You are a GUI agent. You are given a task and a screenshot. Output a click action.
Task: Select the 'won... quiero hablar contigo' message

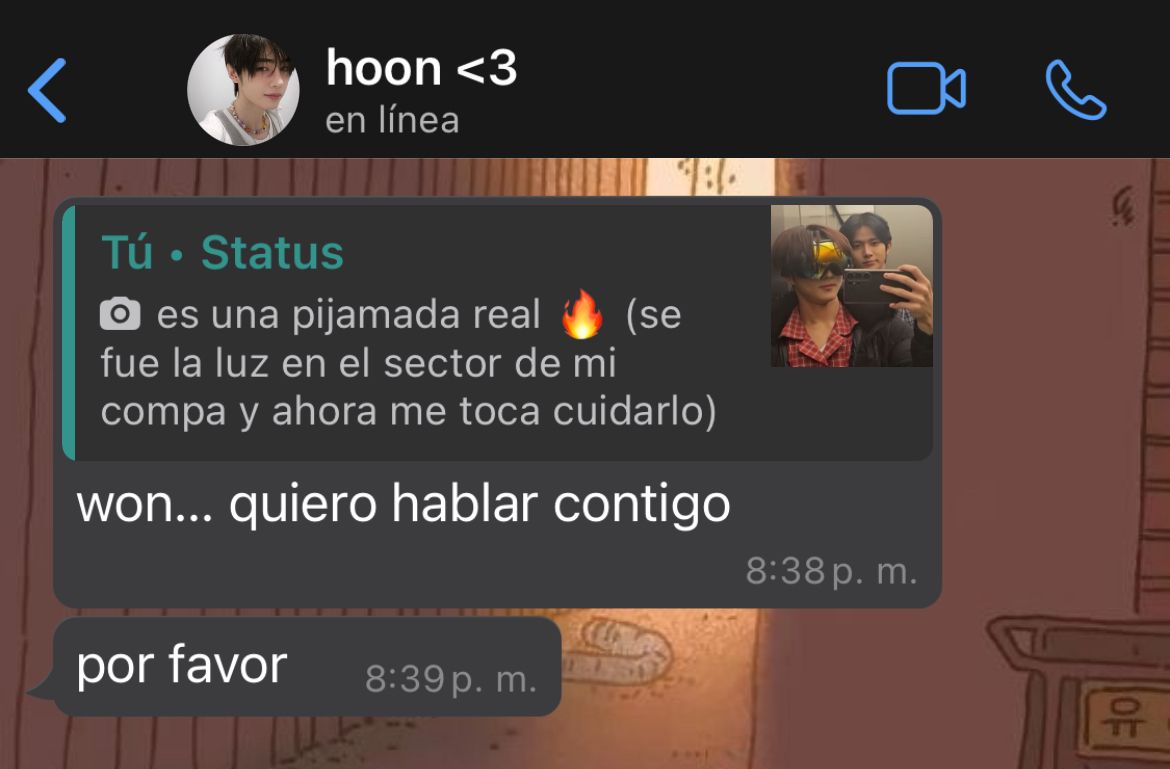[403, 504]
